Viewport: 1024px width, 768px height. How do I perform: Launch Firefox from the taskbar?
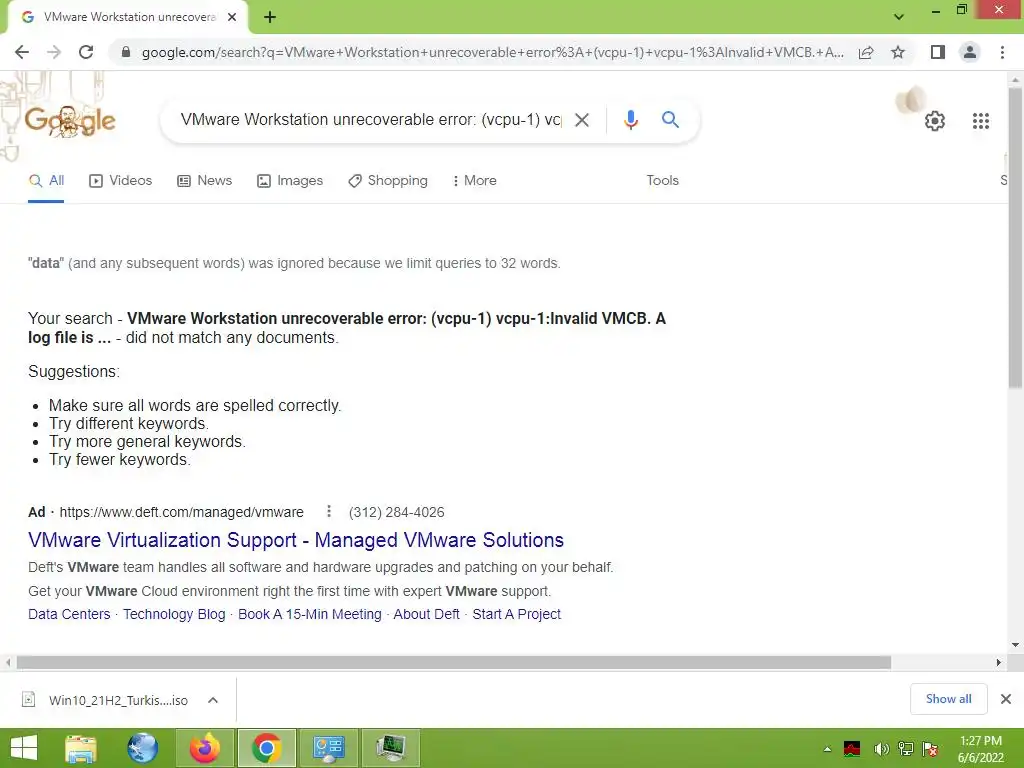205,748
